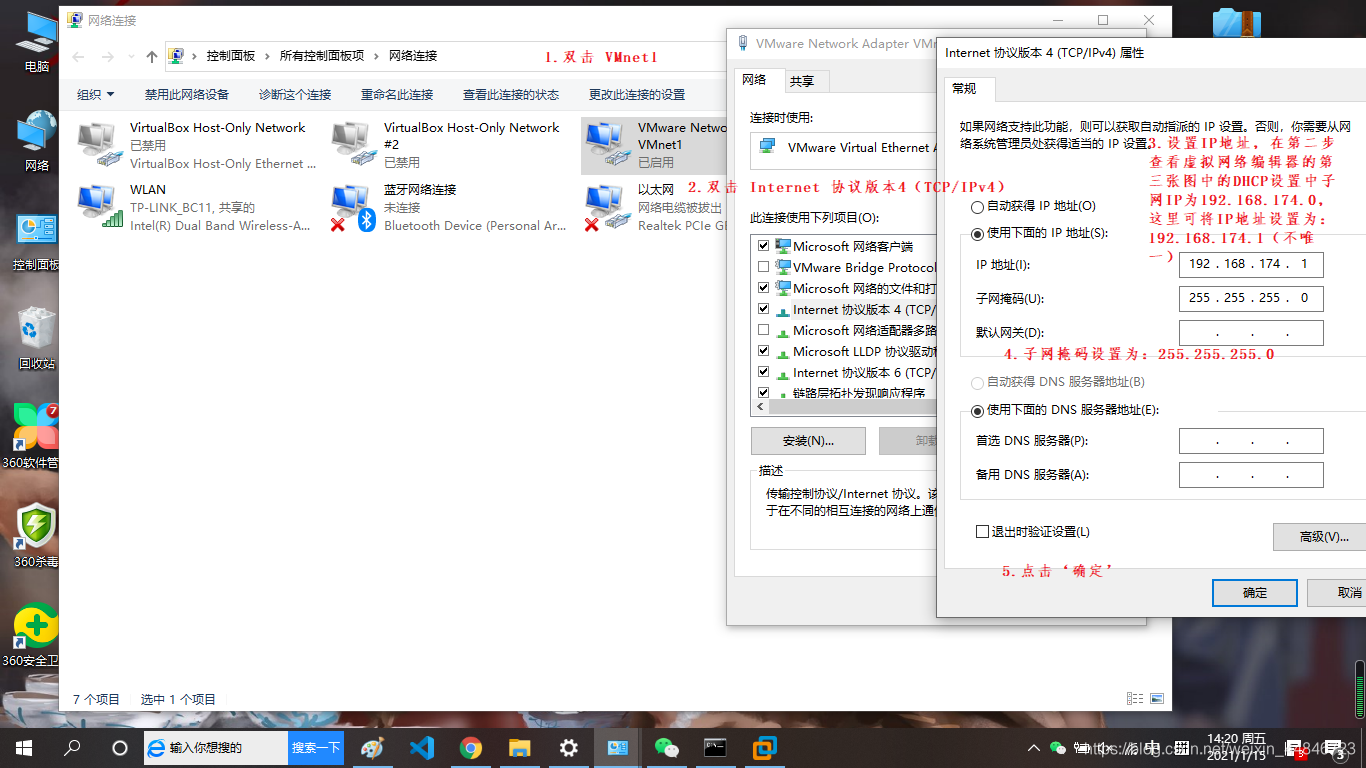Image resolution: width=1366 pixels, height=768 pixels.
Task: Check 退出时验证设置 option
Action: (982, 532)
